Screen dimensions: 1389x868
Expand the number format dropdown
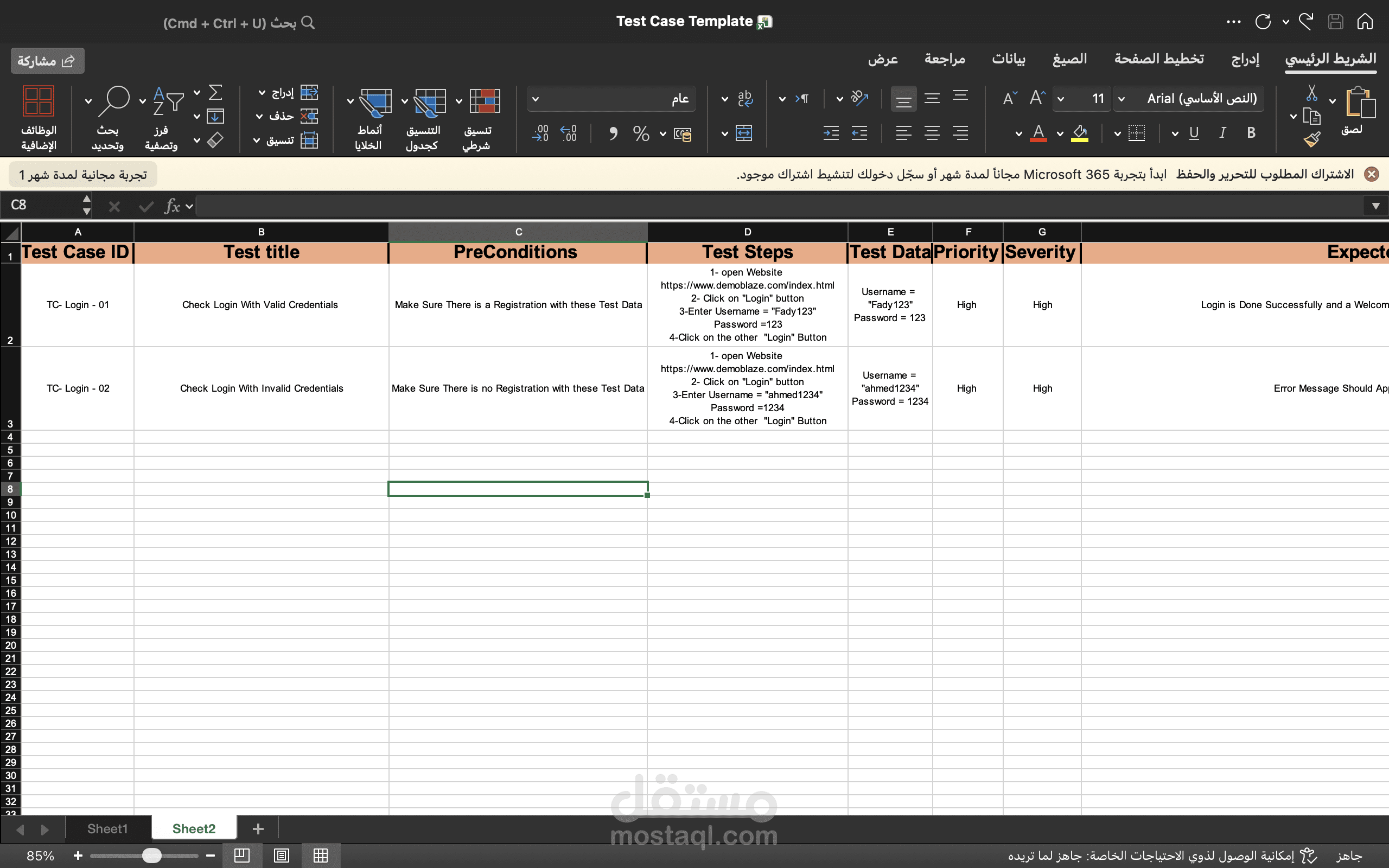[x=536, y=99]
